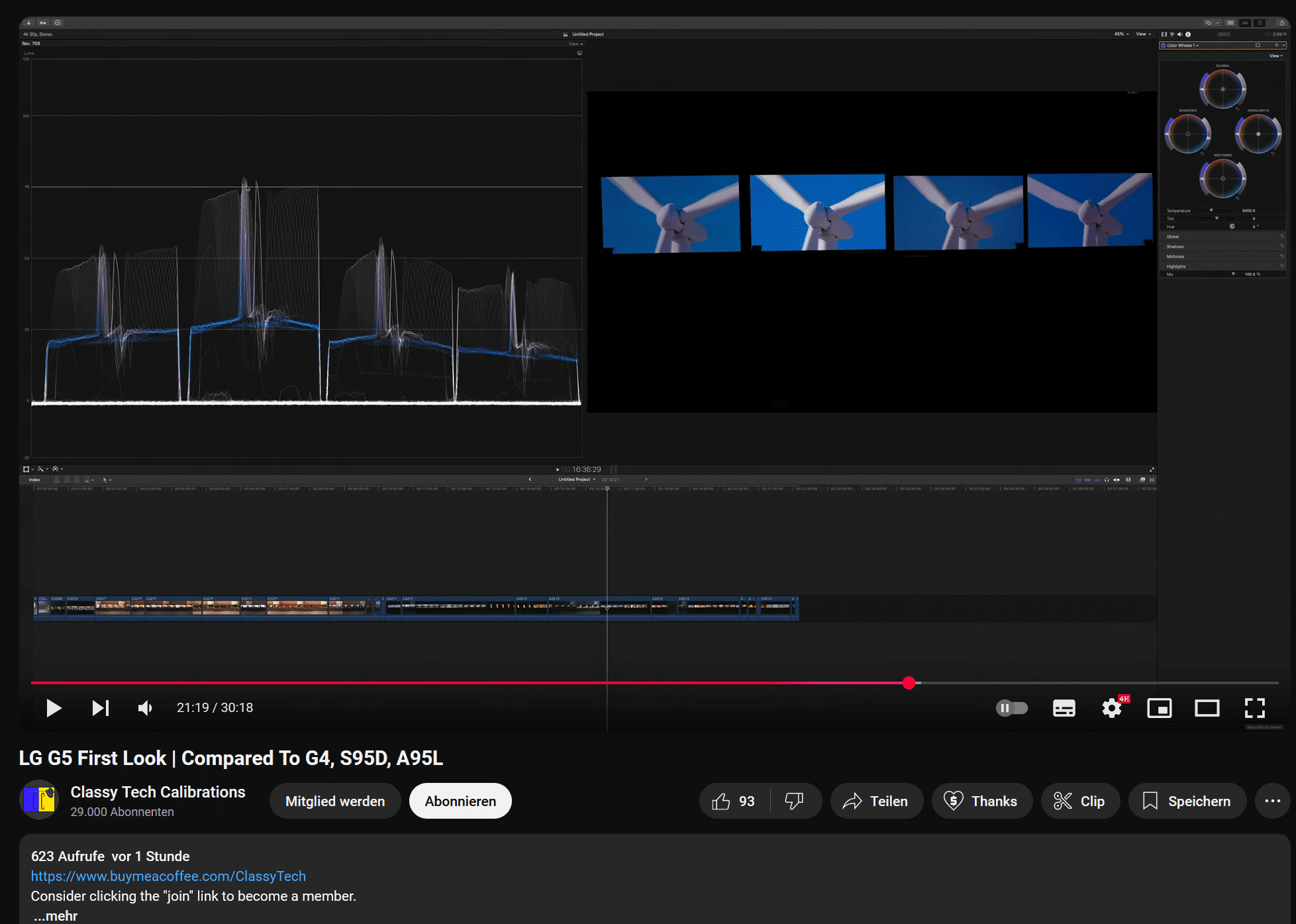Click the Shadows color wheel

tap(1187, 134)
